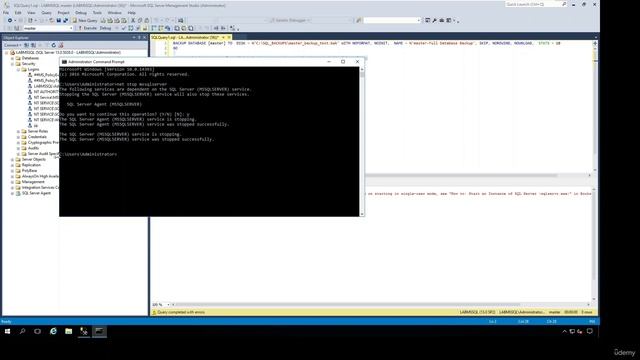Open the Connect dropdown in Object Explorer
The height and width of the screenshot is (360, 640).
pyautogui.click(x=12, y=45)
